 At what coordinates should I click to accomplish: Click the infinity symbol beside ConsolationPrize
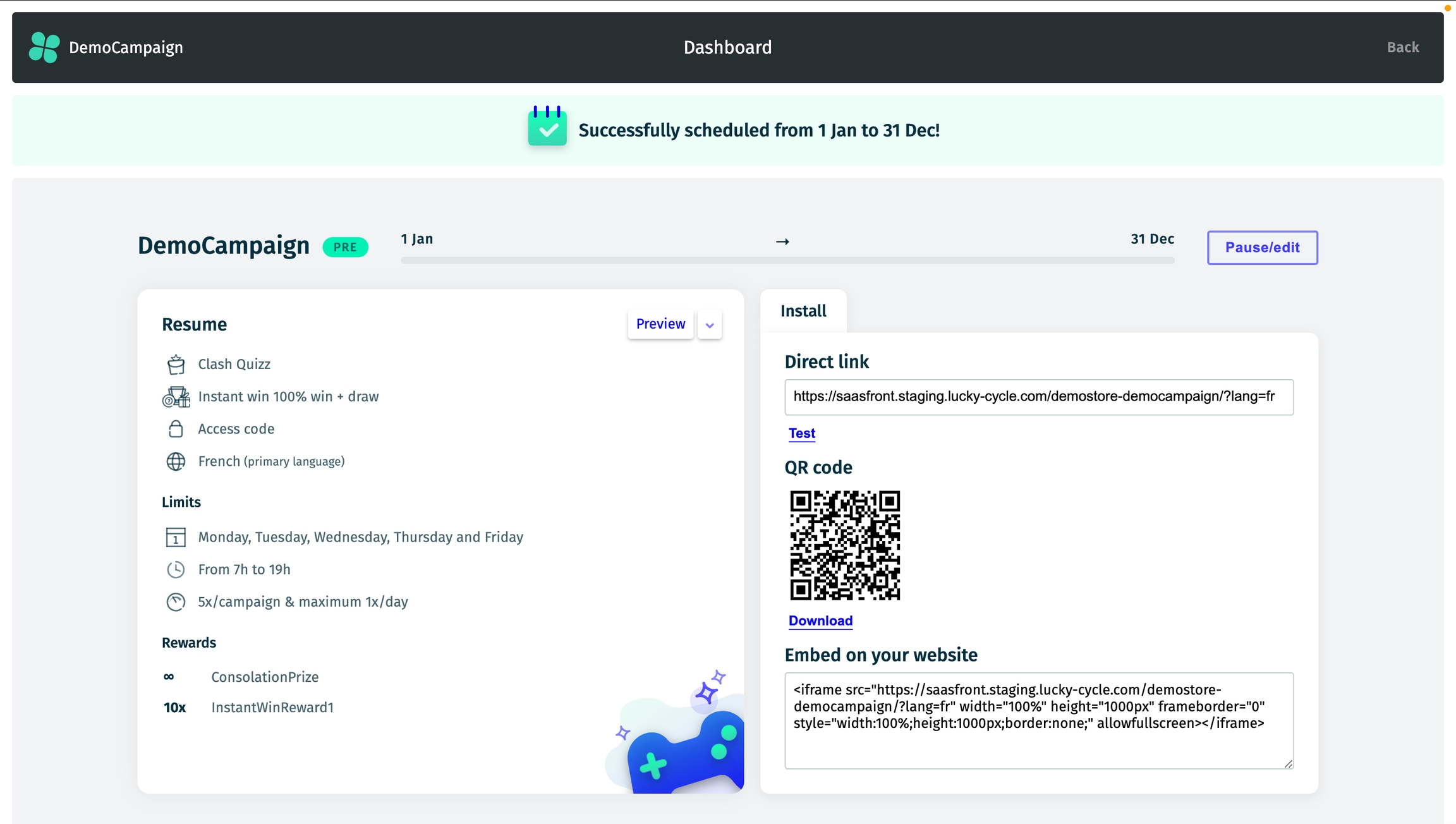[169, 677]
